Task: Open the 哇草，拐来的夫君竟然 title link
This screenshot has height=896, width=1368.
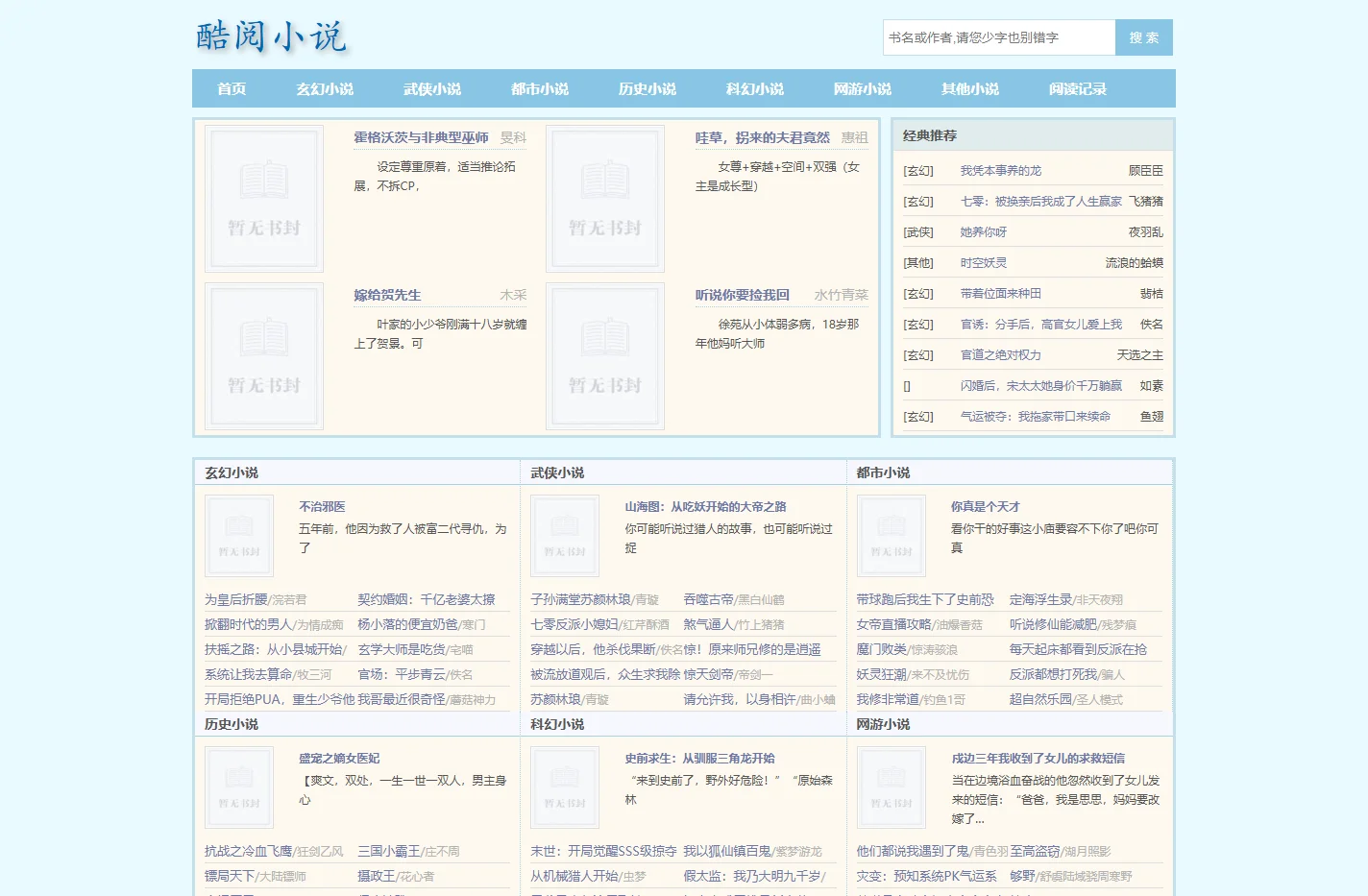Action: click(x=763, y=137)
